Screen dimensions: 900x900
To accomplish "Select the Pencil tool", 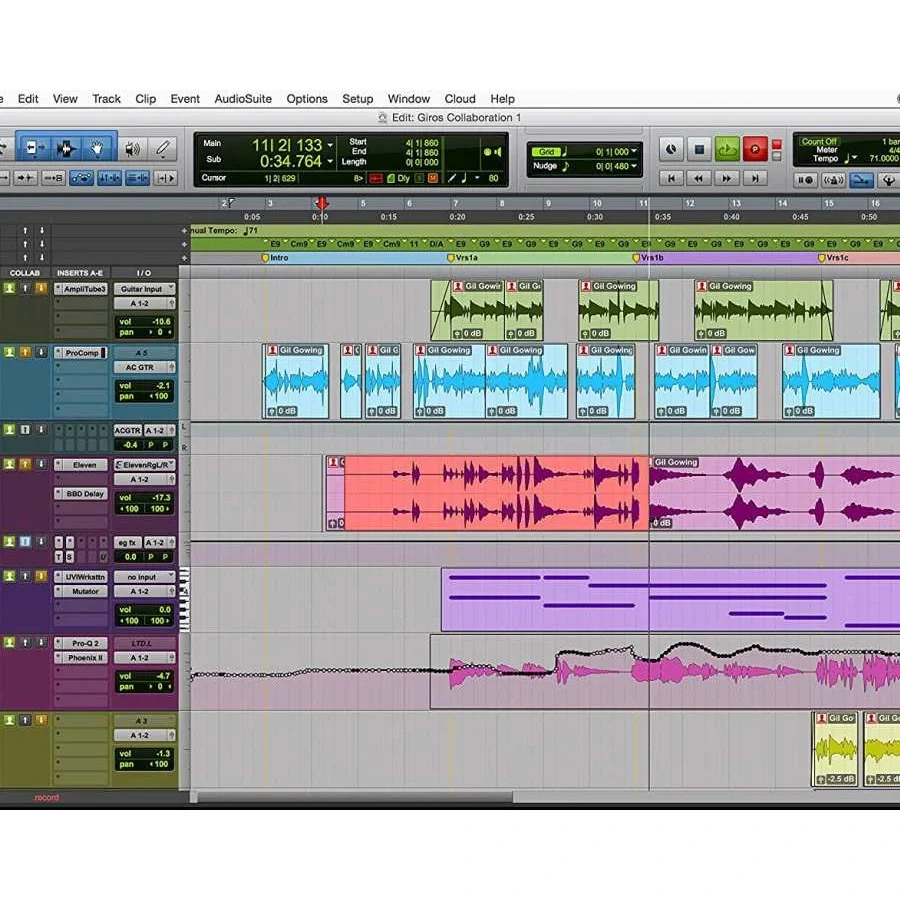I will (164, 149).
